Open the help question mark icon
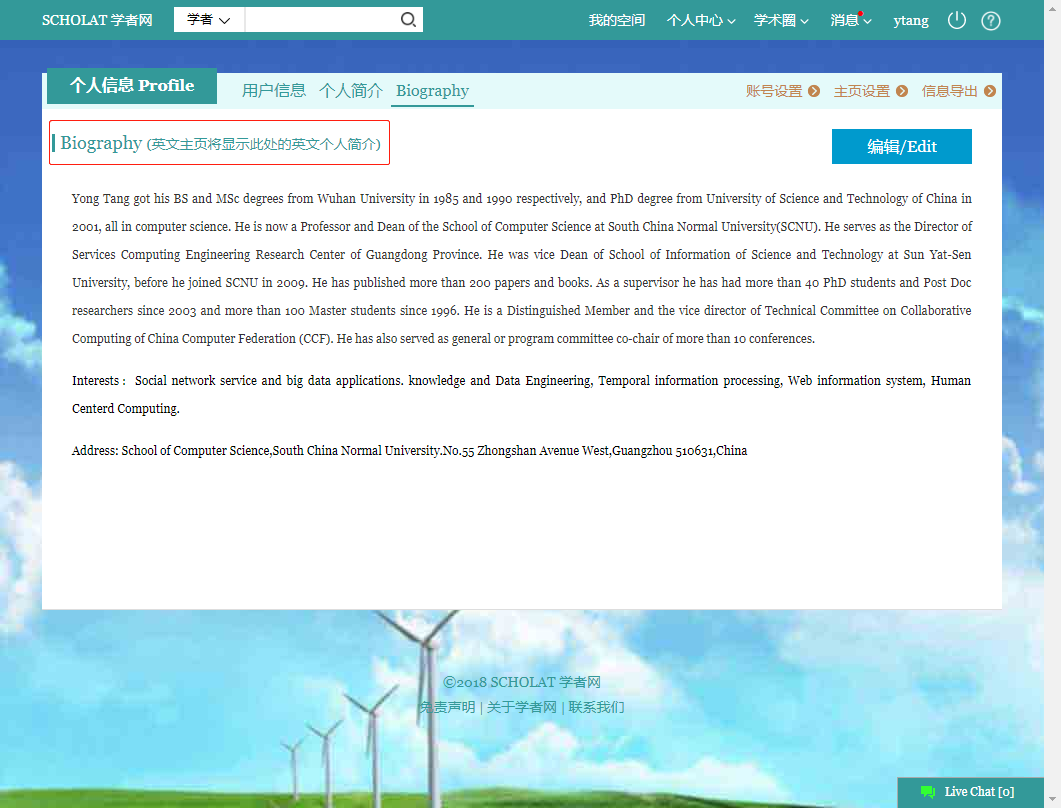The width and height of the screenshot is (1061, 808). (991, 20)
